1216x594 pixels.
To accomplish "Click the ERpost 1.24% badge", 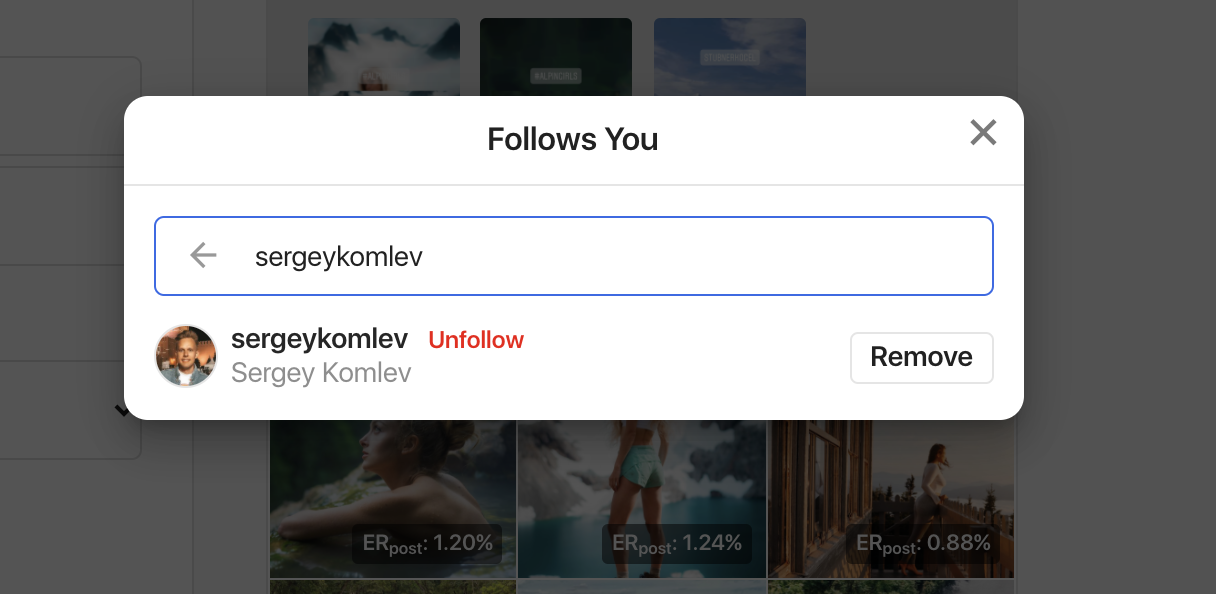I will [x=677, y=544].
